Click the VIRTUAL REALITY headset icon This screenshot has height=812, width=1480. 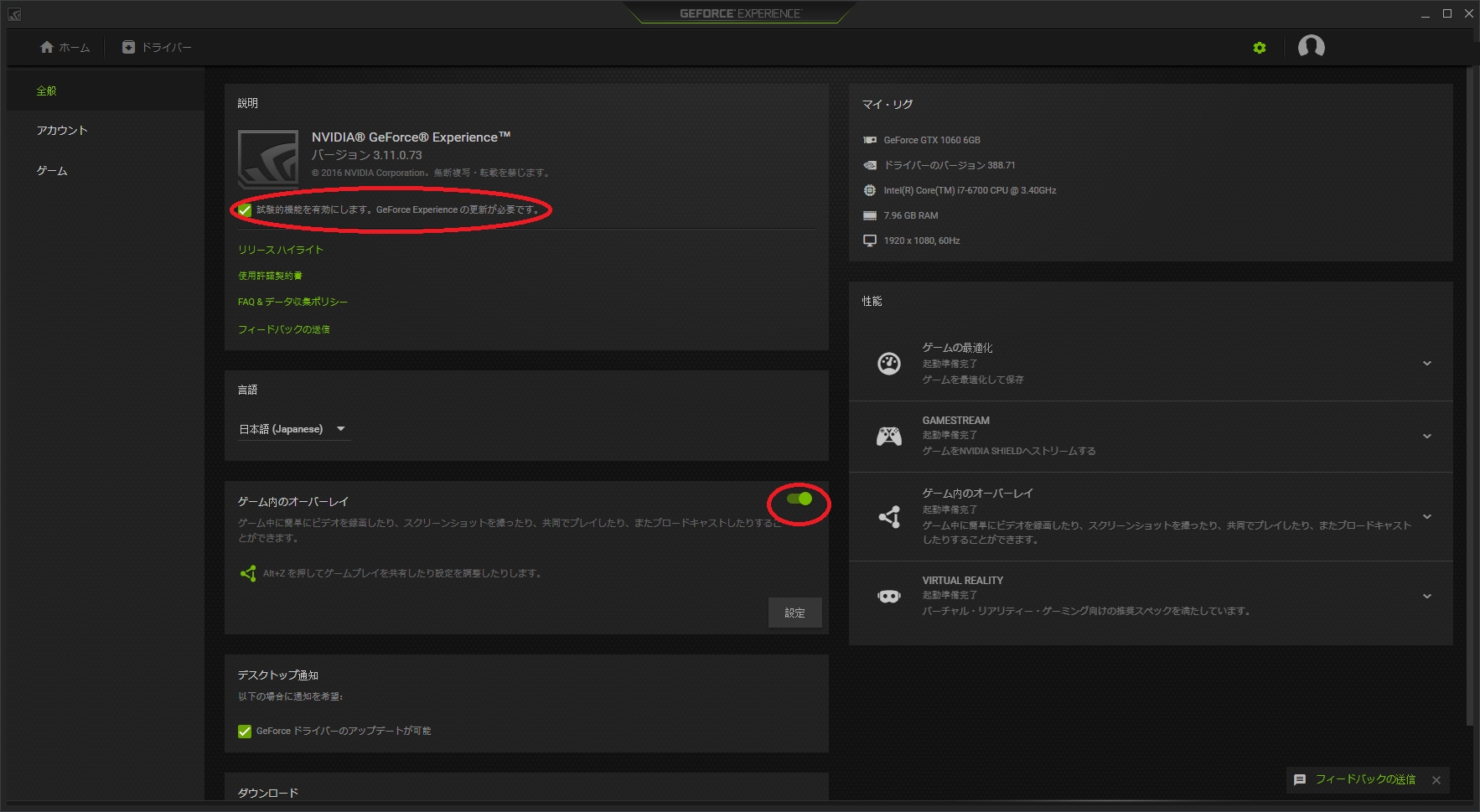click(x=889, y=597)
